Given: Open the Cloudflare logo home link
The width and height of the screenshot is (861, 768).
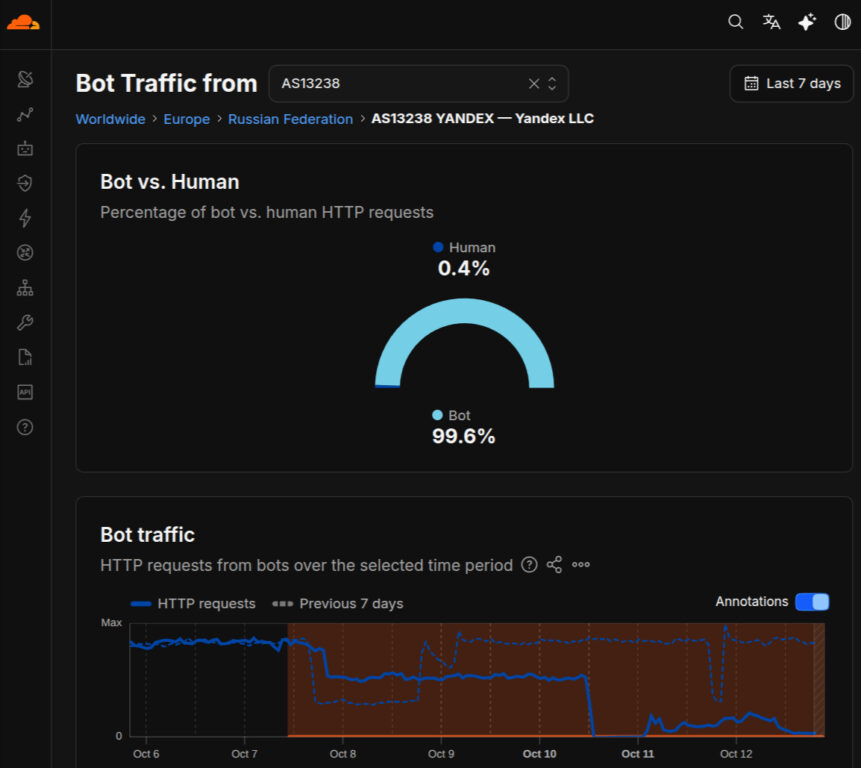Looking at the screenshot, I should pos(23,23).
